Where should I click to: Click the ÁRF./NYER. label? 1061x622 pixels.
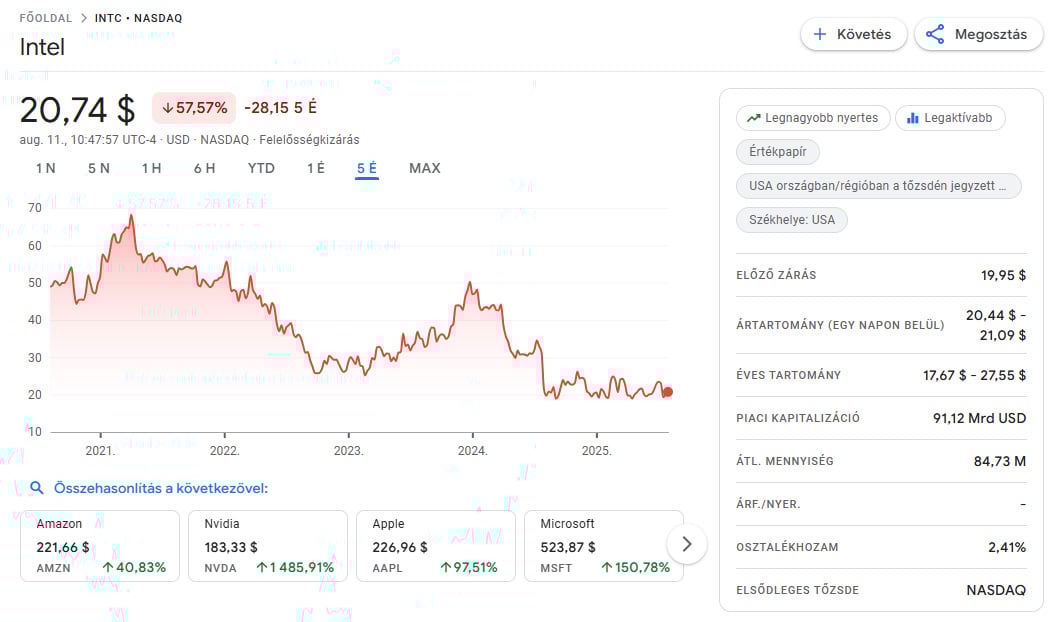[x=768, y=504]
